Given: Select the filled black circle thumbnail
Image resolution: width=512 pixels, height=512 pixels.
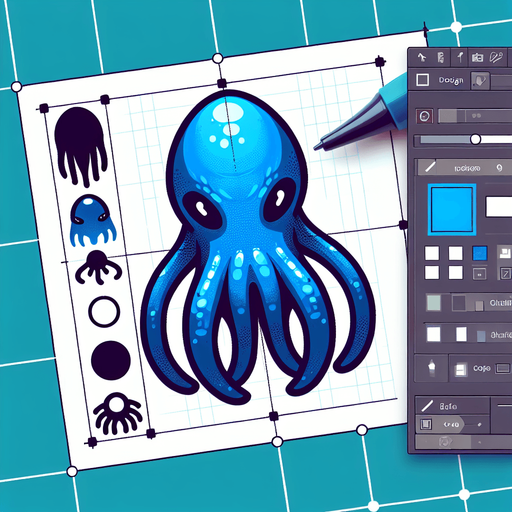Looking at the screenshot, I should click(x=111, y=360).
